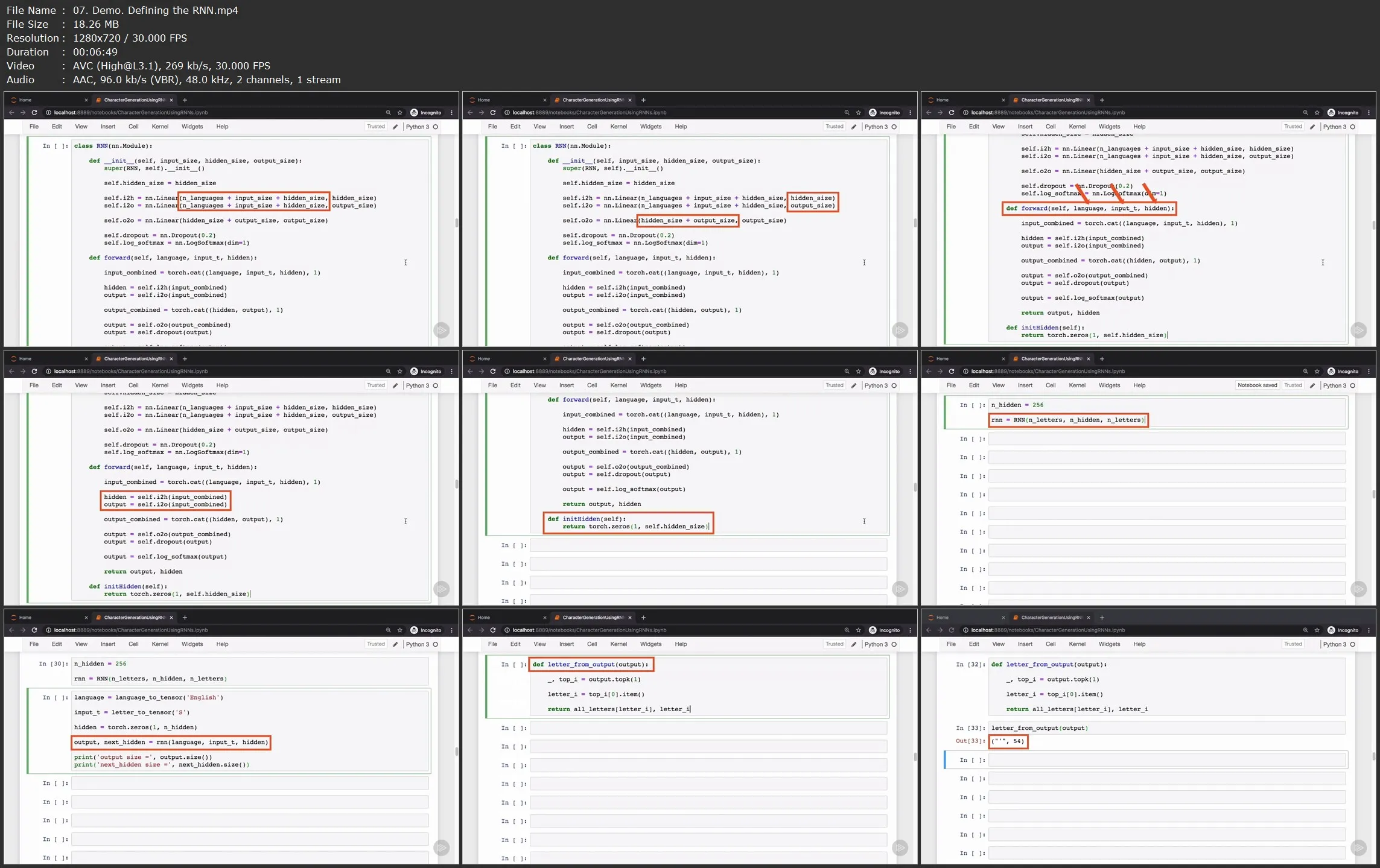The height and width of the screenshot is (868, 1380).
Task: Open the Kernel menu in the bottom-right frame
Action: pyautogui.click(x=1077, y=644)
